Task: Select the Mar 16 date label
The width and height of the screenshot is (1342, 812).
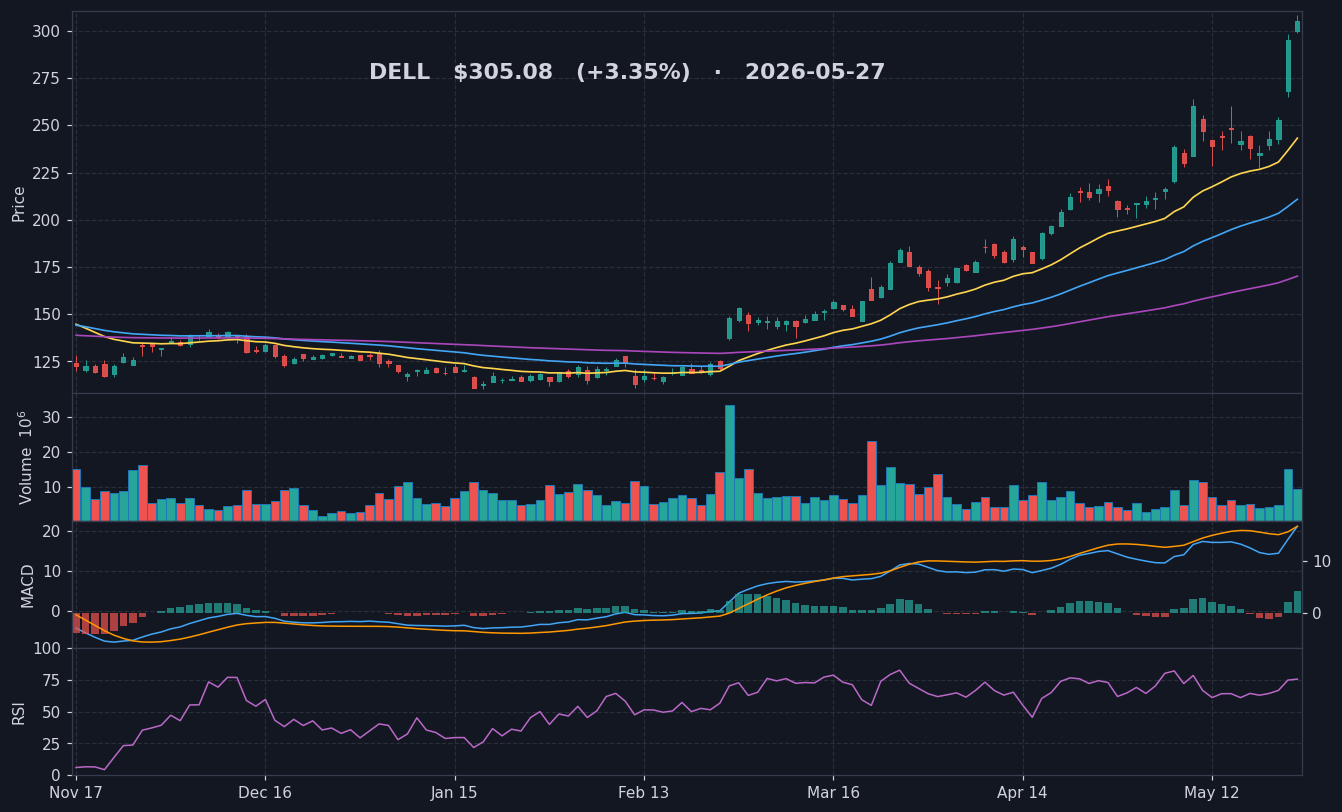Action: [833, 793]
